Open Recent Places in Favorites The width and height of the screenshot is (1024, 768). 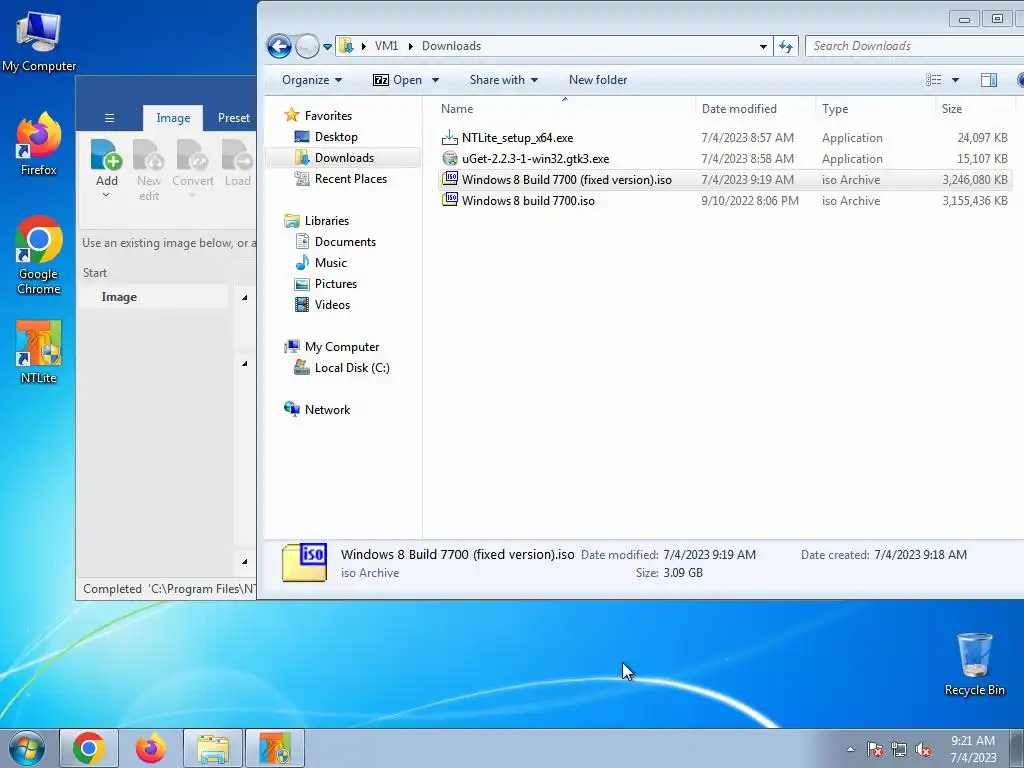[x=351, y=178]
